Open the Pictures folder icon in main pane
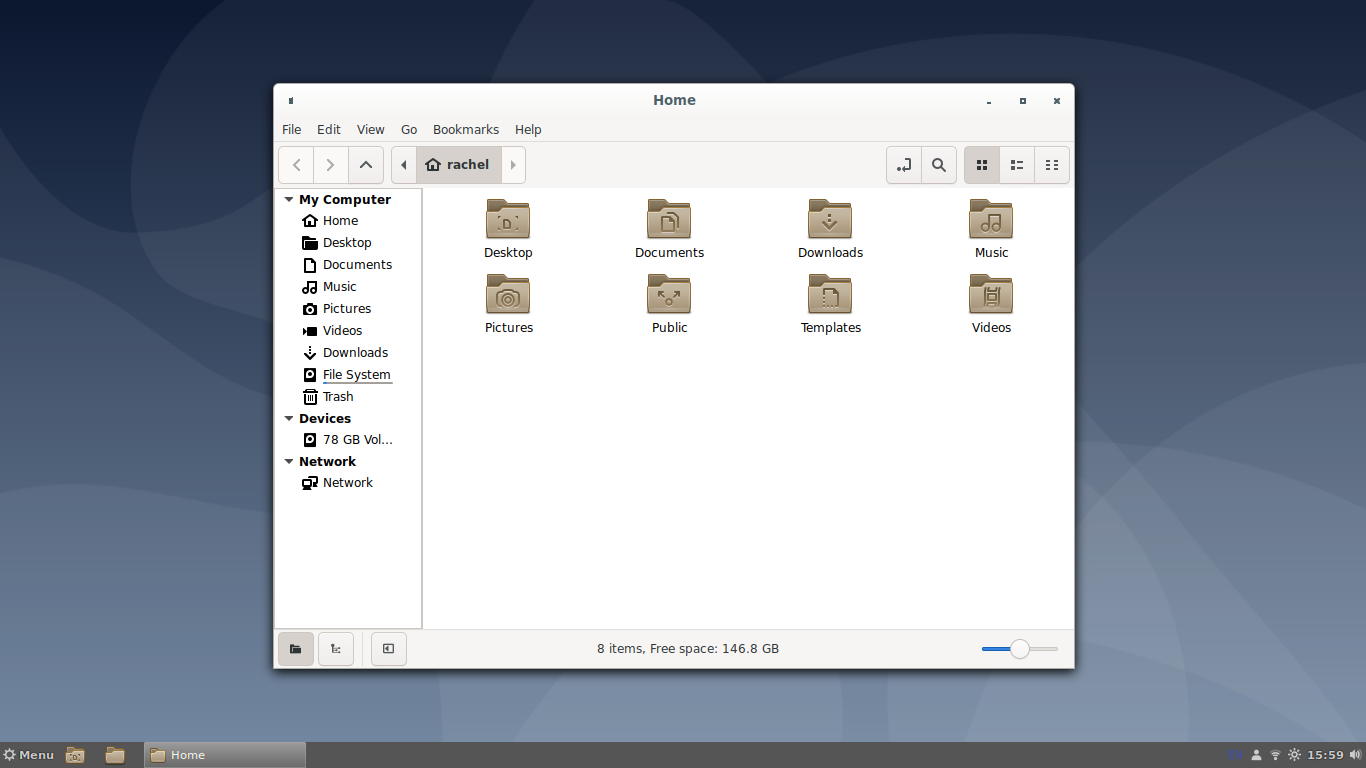1366x768 pixels. point(508,294)
